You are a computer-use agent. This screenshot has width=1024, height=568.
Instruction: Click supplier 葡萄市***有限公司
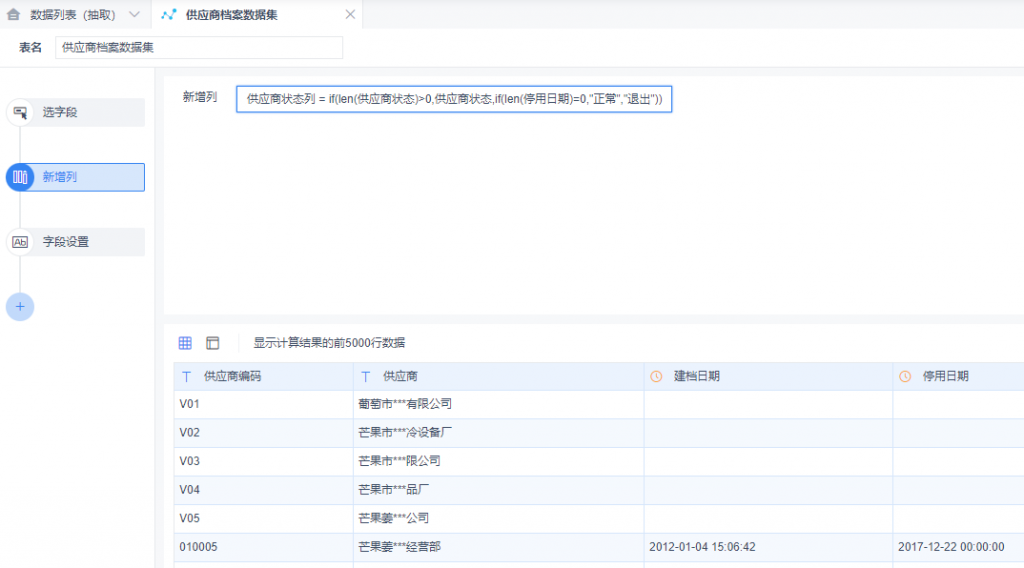(405, 404)
